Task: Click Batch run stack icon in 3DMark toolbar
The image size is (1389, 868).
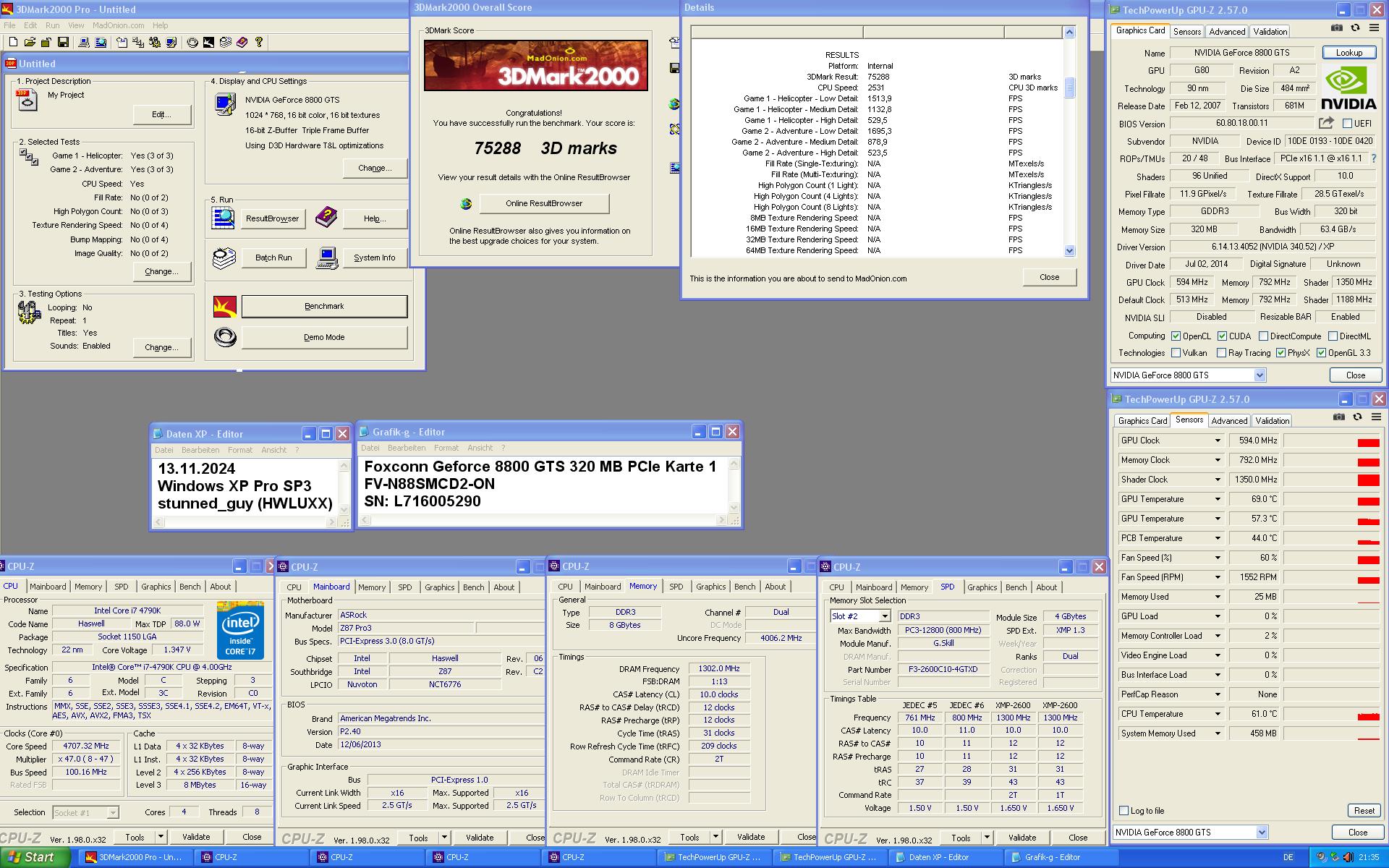Action: (x=225, y=42)
